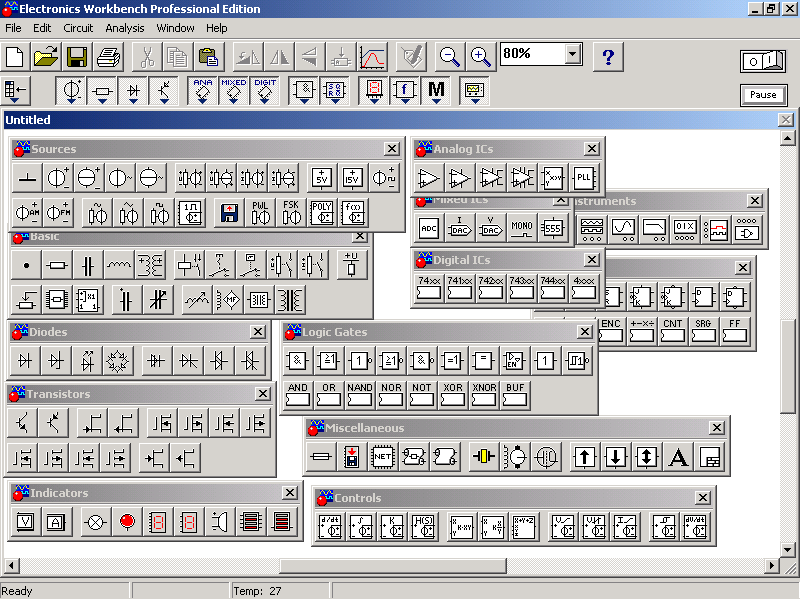This screenshot has height=600, width=800.
Task: Choose the NET netlist component
Action: point(383,457)
